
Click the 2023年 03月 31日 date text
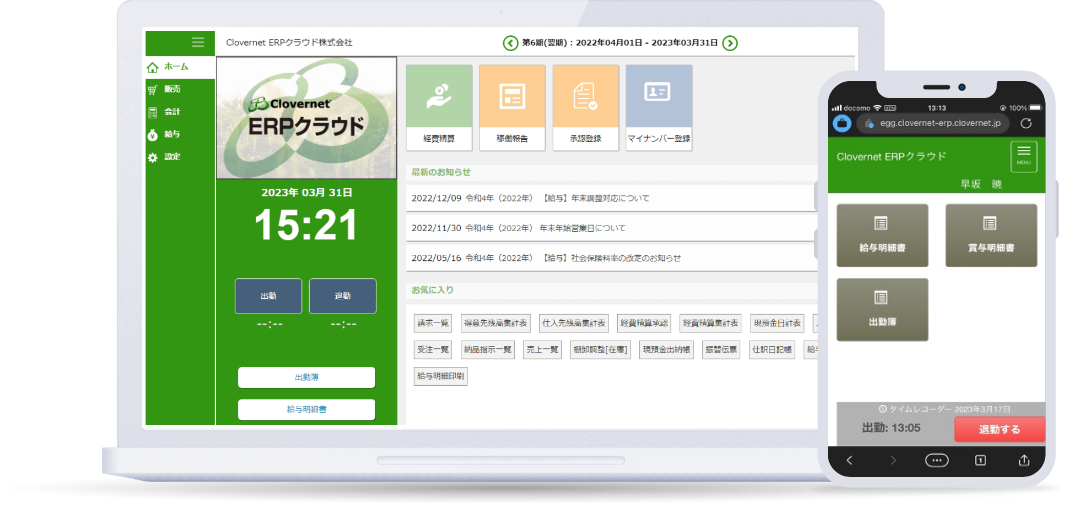coord(307,192)
